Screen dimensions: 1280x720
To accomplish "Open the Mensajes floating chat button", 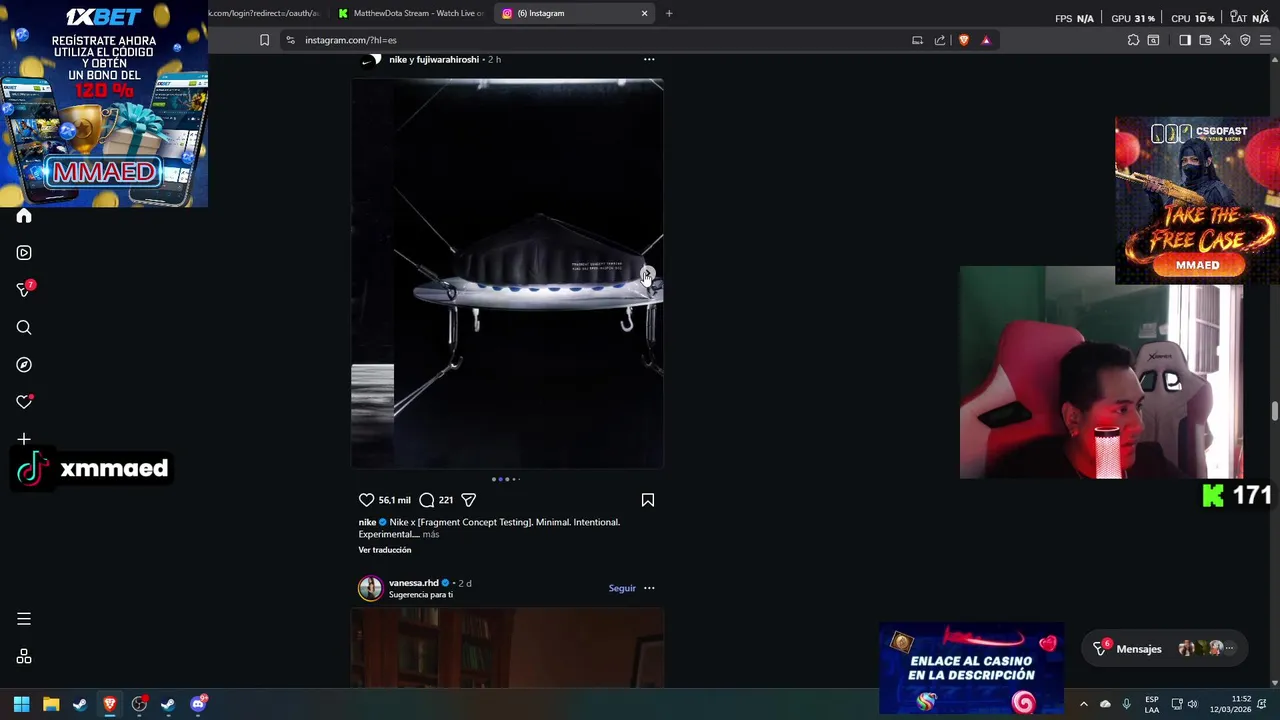I will 1163,649.
